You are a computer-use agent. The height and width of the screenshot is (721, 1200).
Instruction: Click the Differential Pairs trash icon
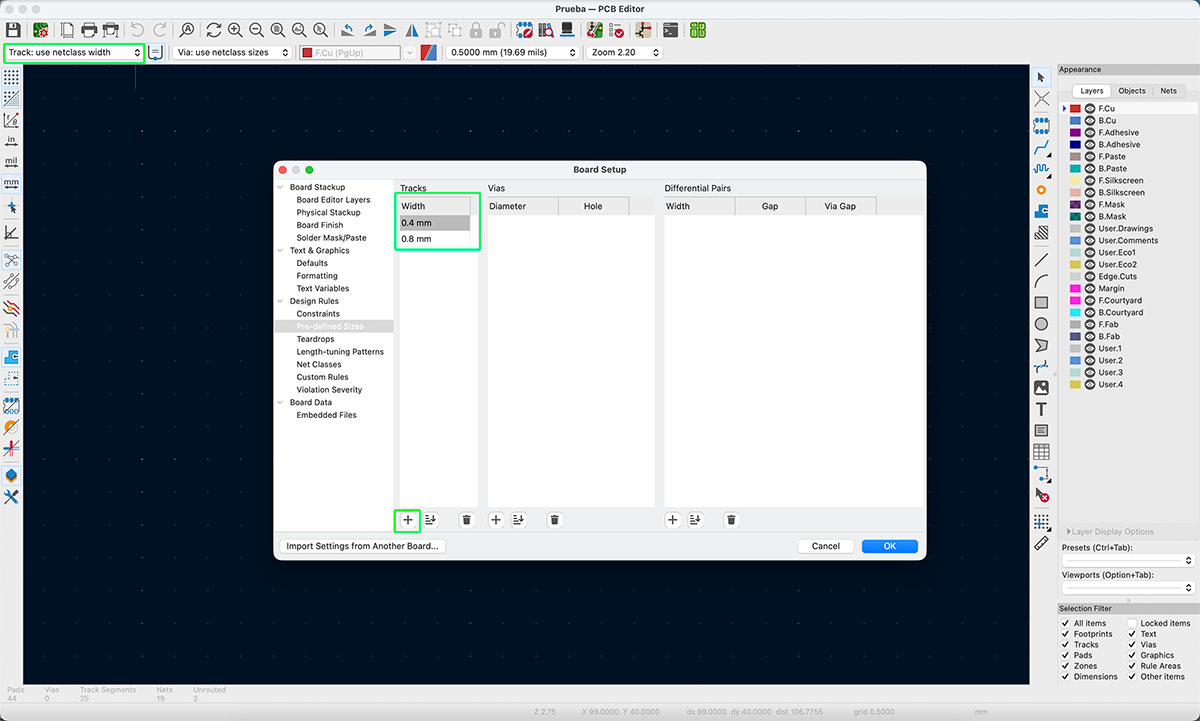pos(731,520)
